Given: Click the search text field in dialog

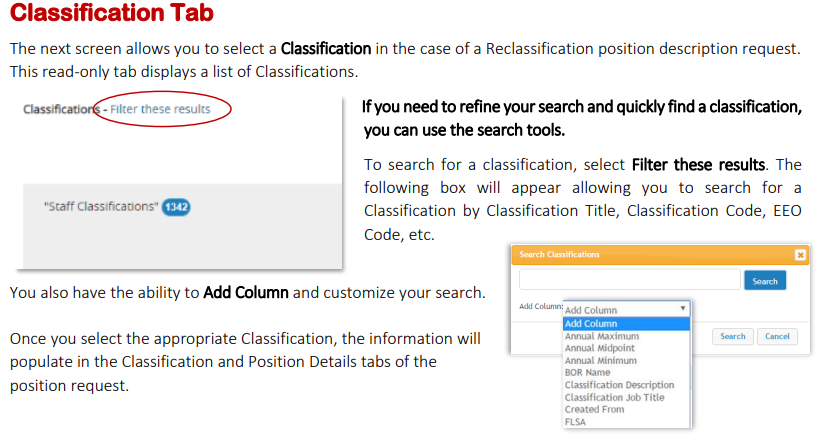Looking at the screenshot, I should coord(629,280).
